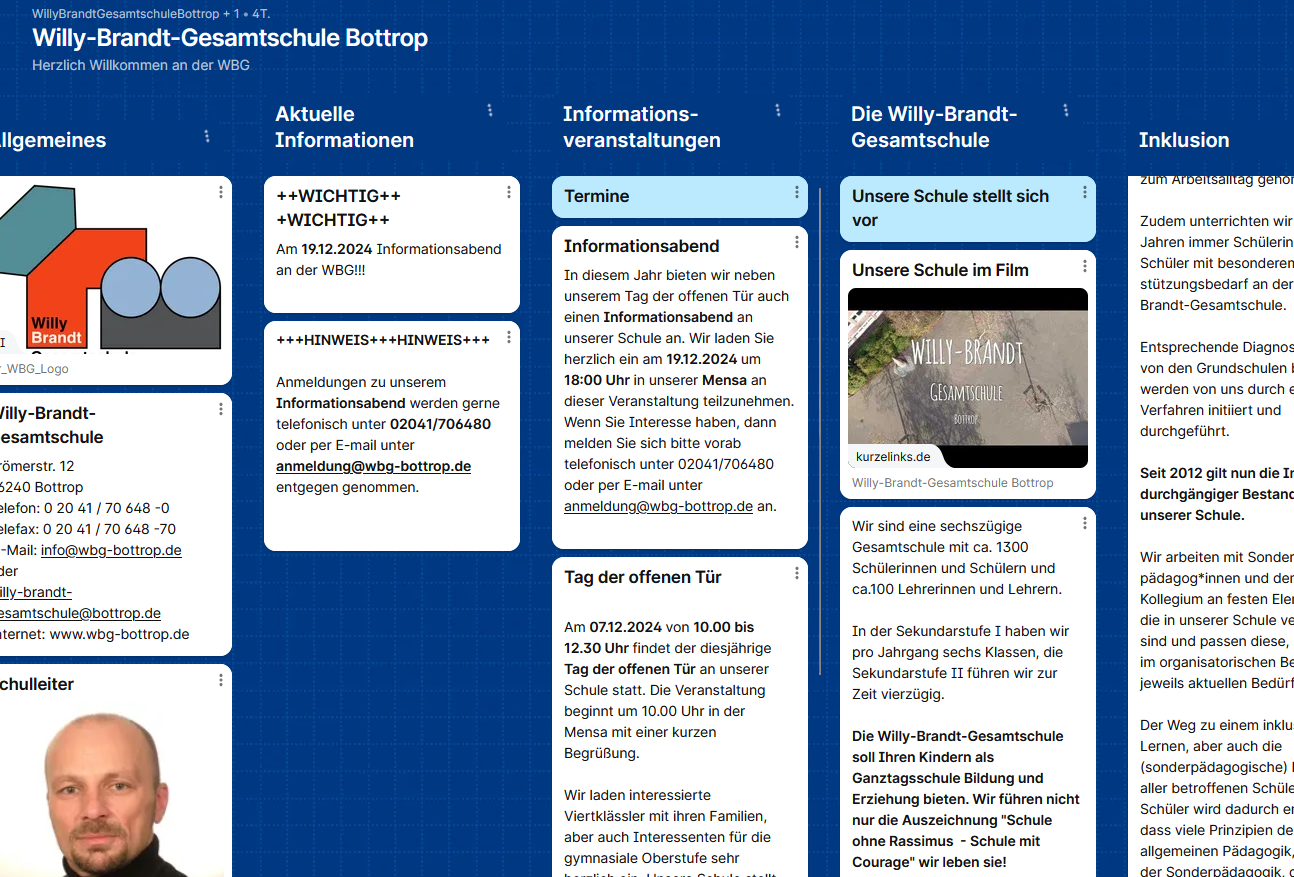Screen dimensions: 1294x877
Task: Open the Schulleiter post three-dot menu
Action: click(x=221, y=680)
